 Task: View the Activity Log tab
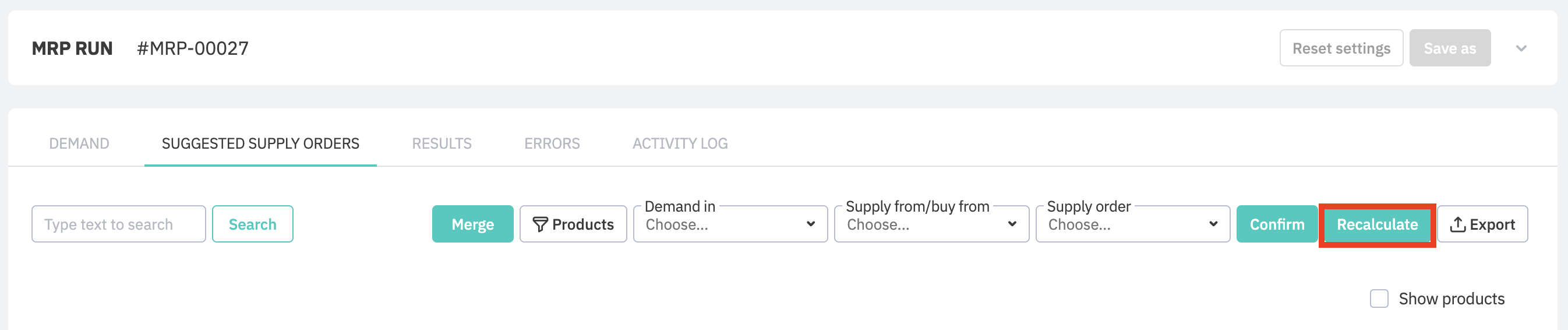click(680, 143)
